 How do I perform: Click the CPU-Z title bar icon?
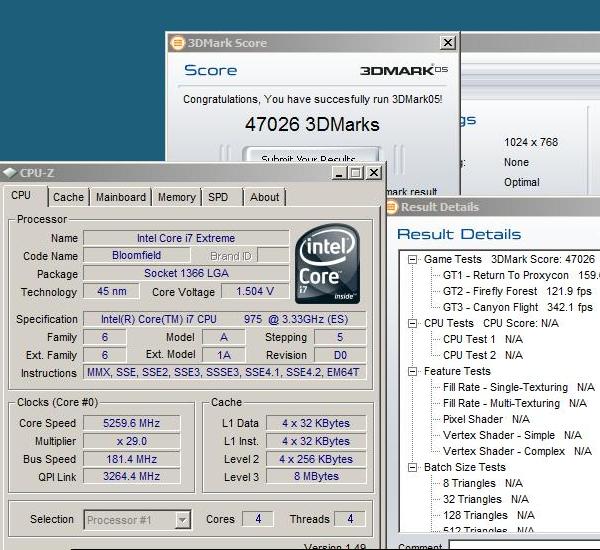pos(10,173)
